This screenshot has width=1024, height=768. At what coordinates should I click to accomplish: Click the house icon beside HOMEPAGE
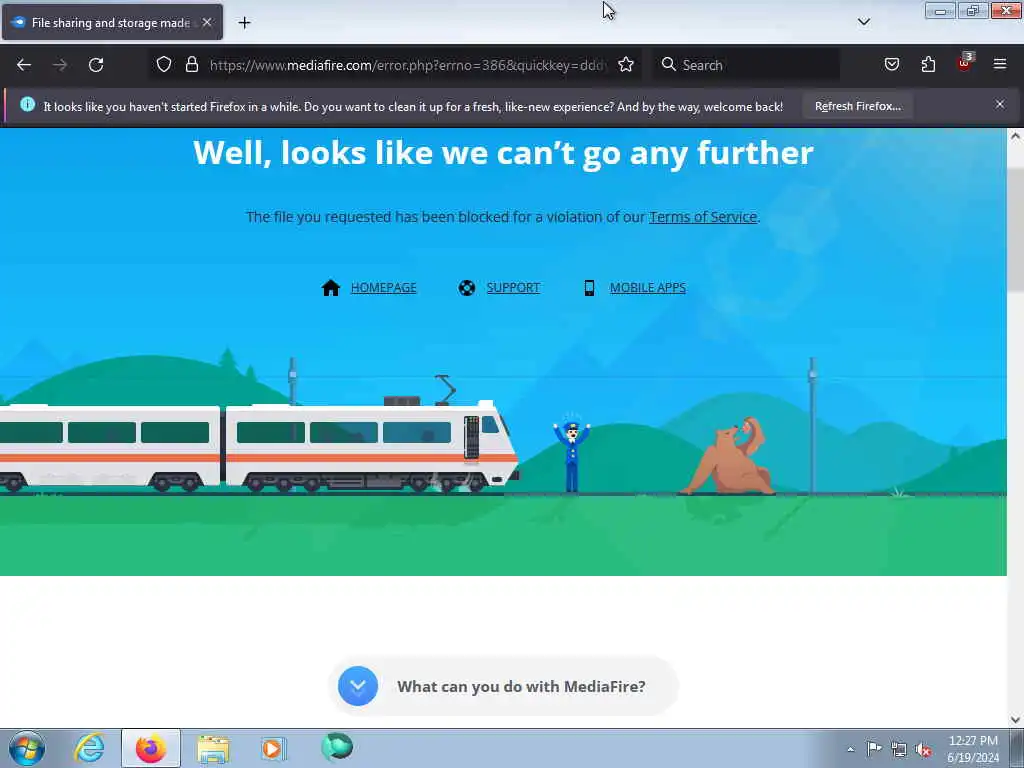331,287
